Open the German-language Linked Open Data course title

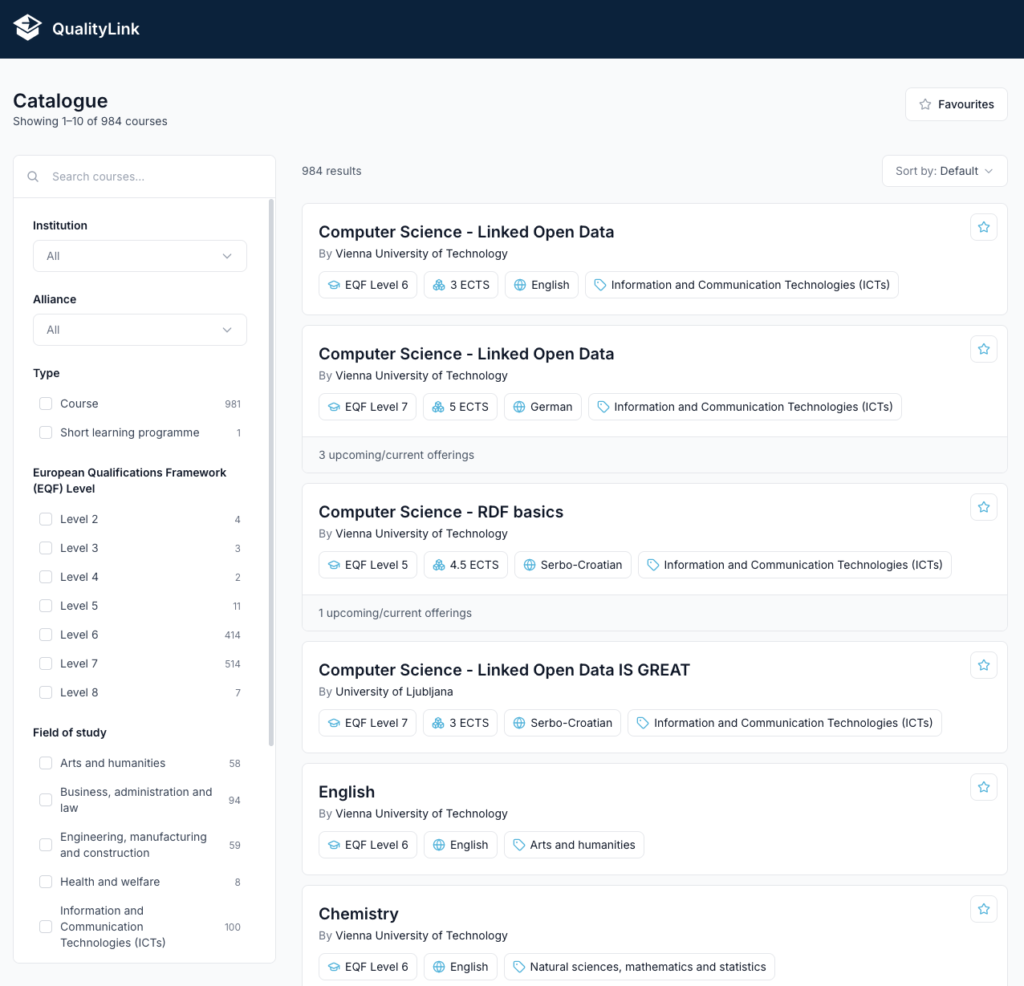coord(466,354)
